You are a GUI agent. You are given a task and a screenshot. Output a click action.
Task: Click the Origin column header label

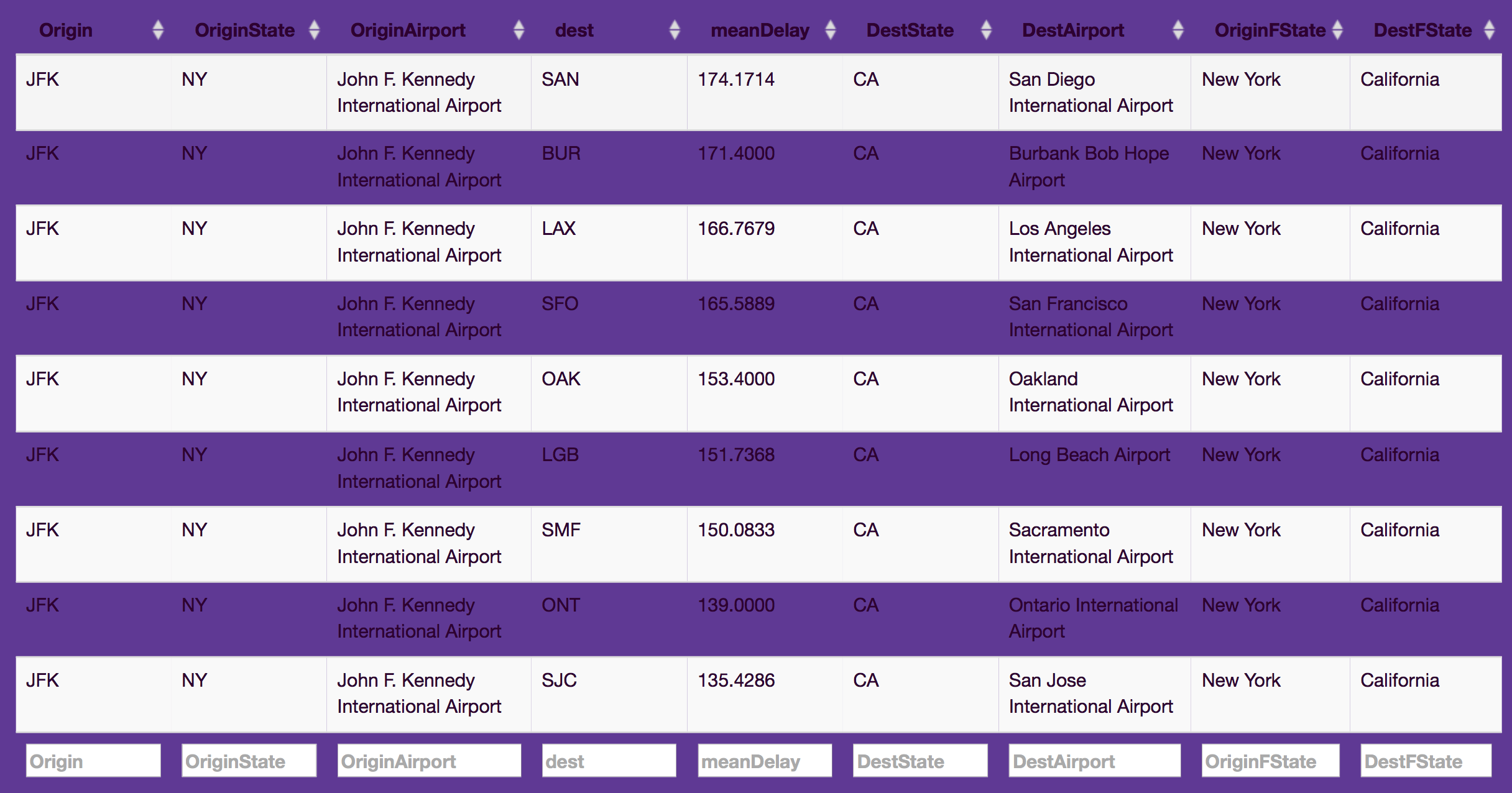pos(66,30)
